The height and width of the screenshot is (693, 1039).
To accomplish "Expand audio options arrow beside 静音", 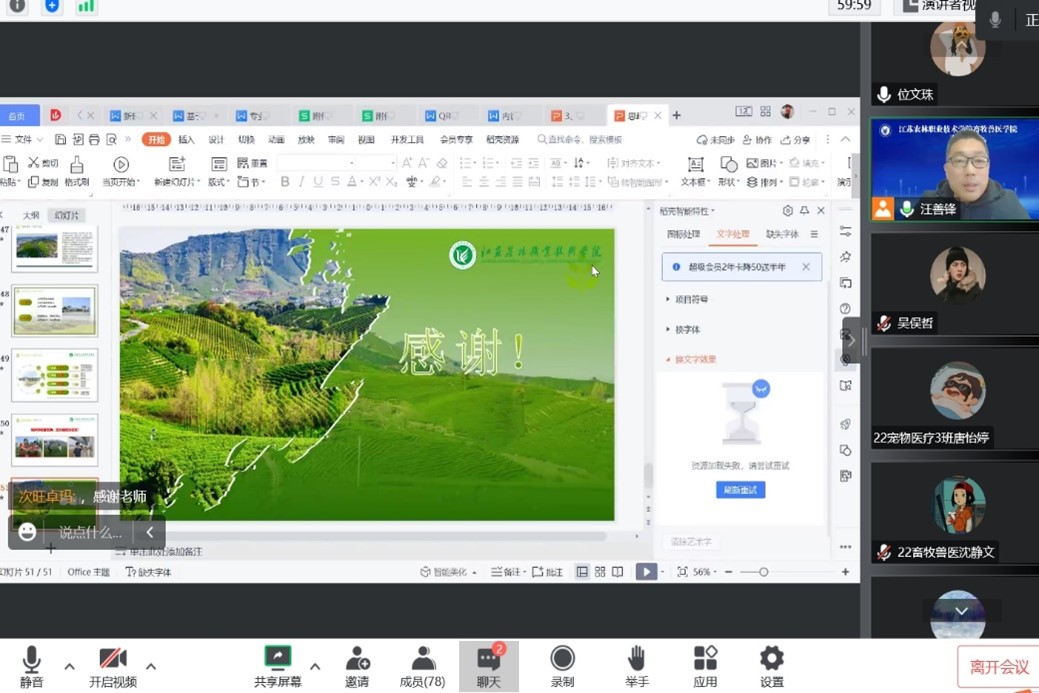I will point(69,666).
